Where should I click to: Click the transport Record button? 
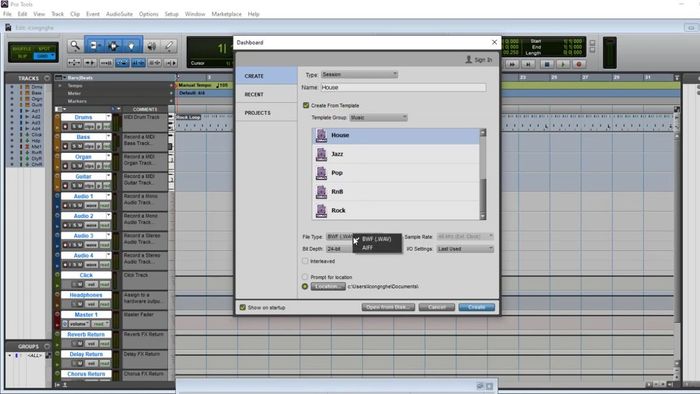(x=579, y=64)
